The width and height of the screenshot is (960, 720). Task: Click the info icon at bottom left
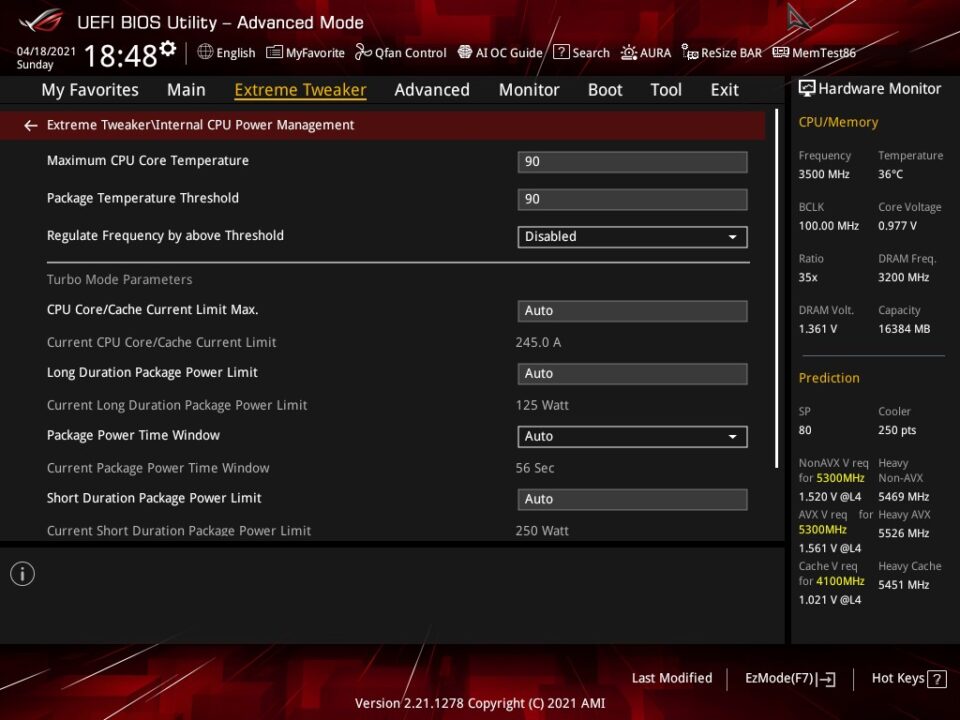click(22, 573)
